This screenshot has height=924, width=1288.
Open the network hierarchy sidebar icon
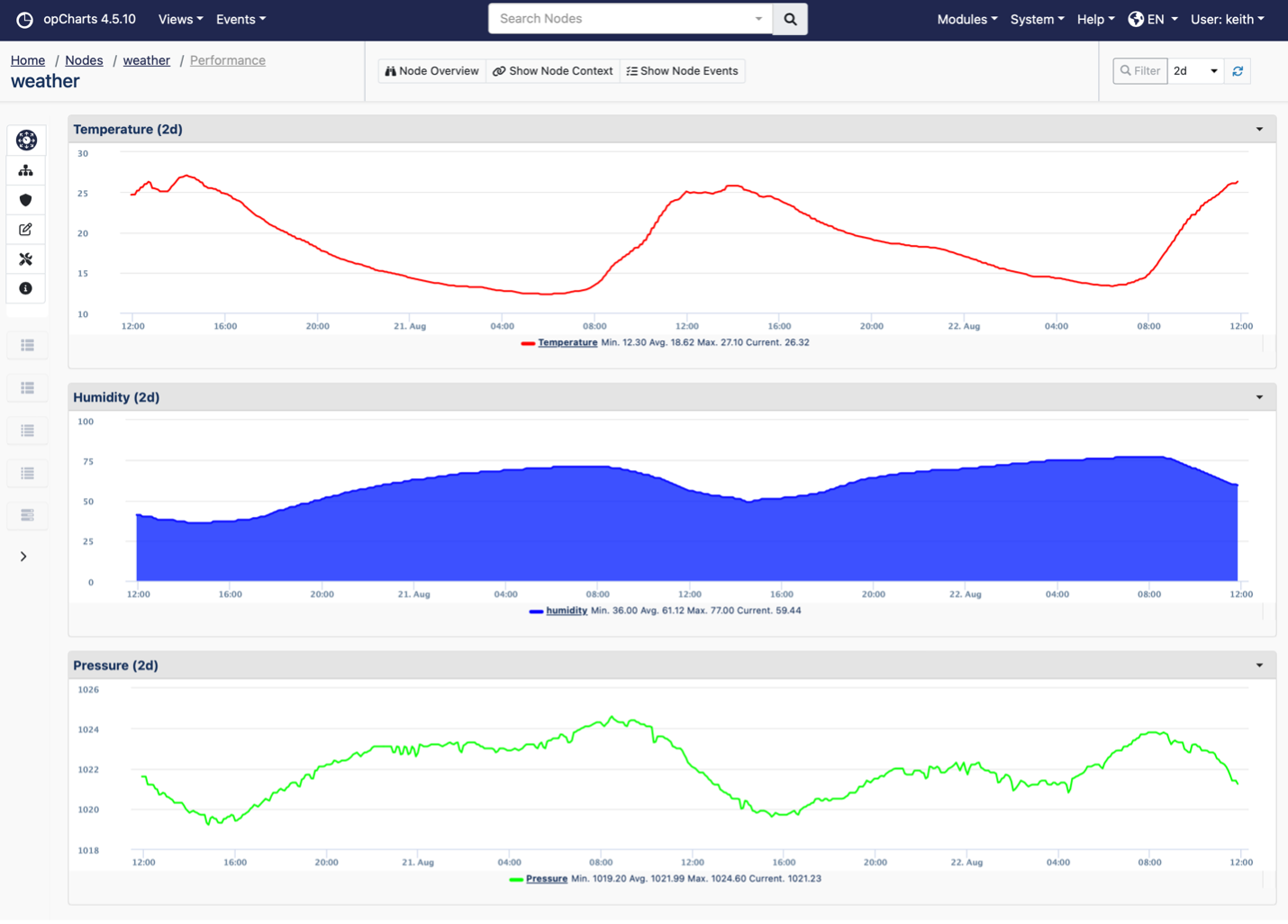pyautogui.click(x=26, y=170)
